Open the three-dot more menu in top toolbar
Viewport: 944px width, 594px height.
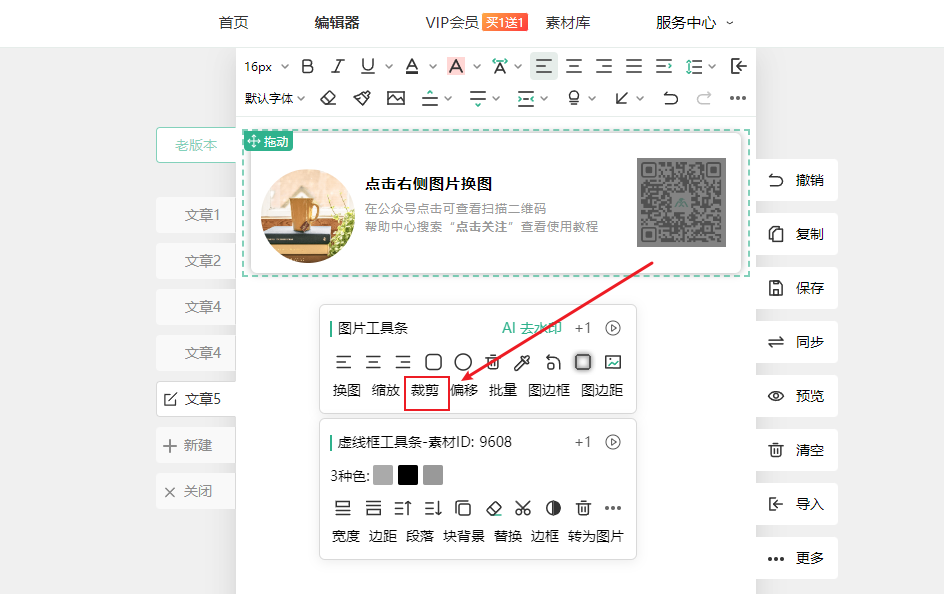pyautogui.click(x=738, y=98)
